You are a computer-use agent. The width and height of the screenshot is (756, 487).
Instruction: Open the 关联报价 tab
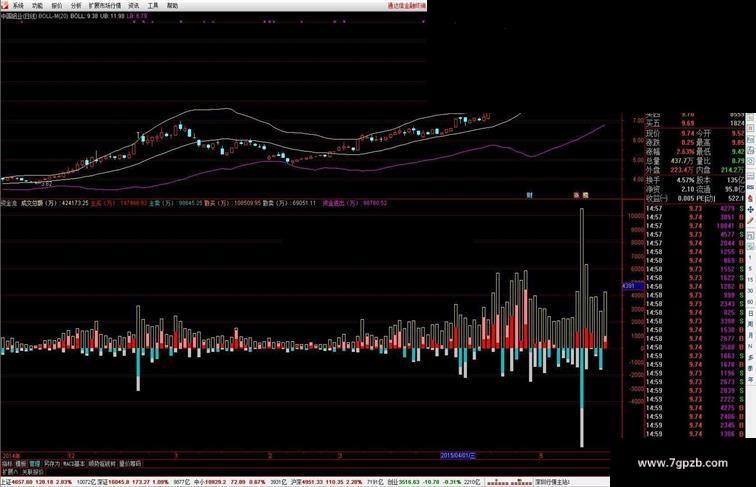[x=33, y=471]
